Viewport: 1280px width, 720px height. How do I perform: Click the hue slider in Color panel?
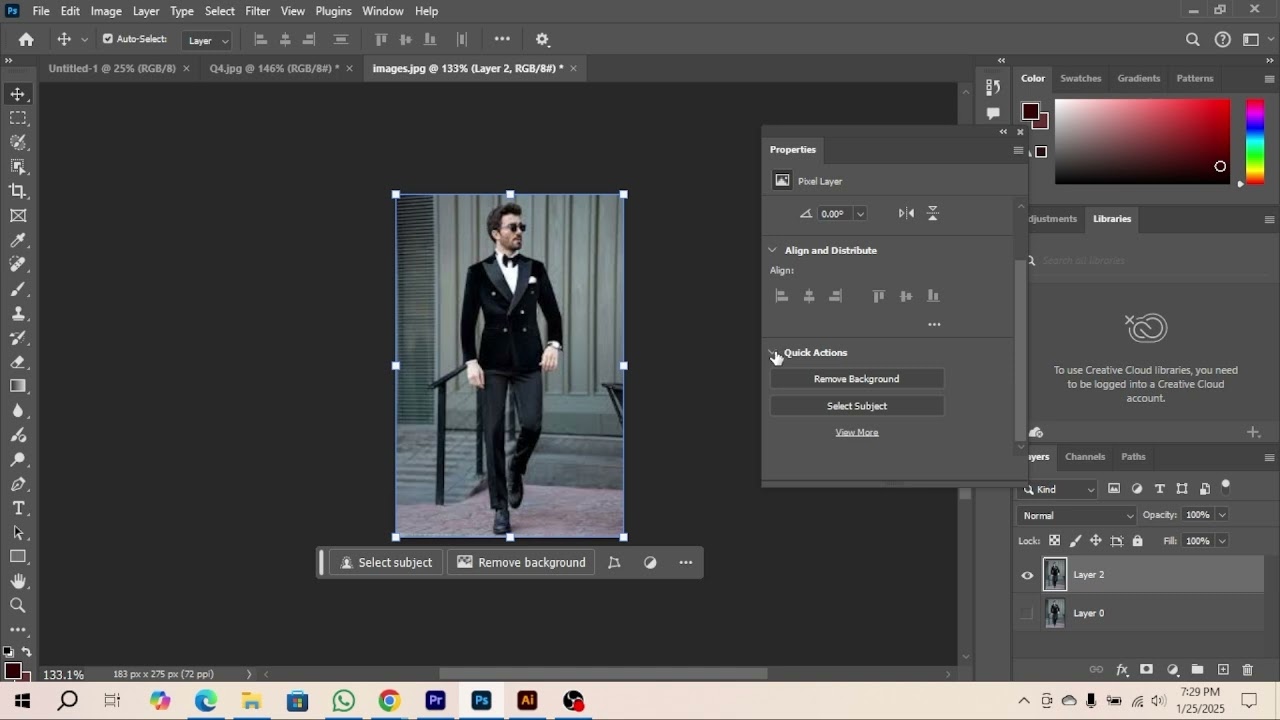point(1254,141)
